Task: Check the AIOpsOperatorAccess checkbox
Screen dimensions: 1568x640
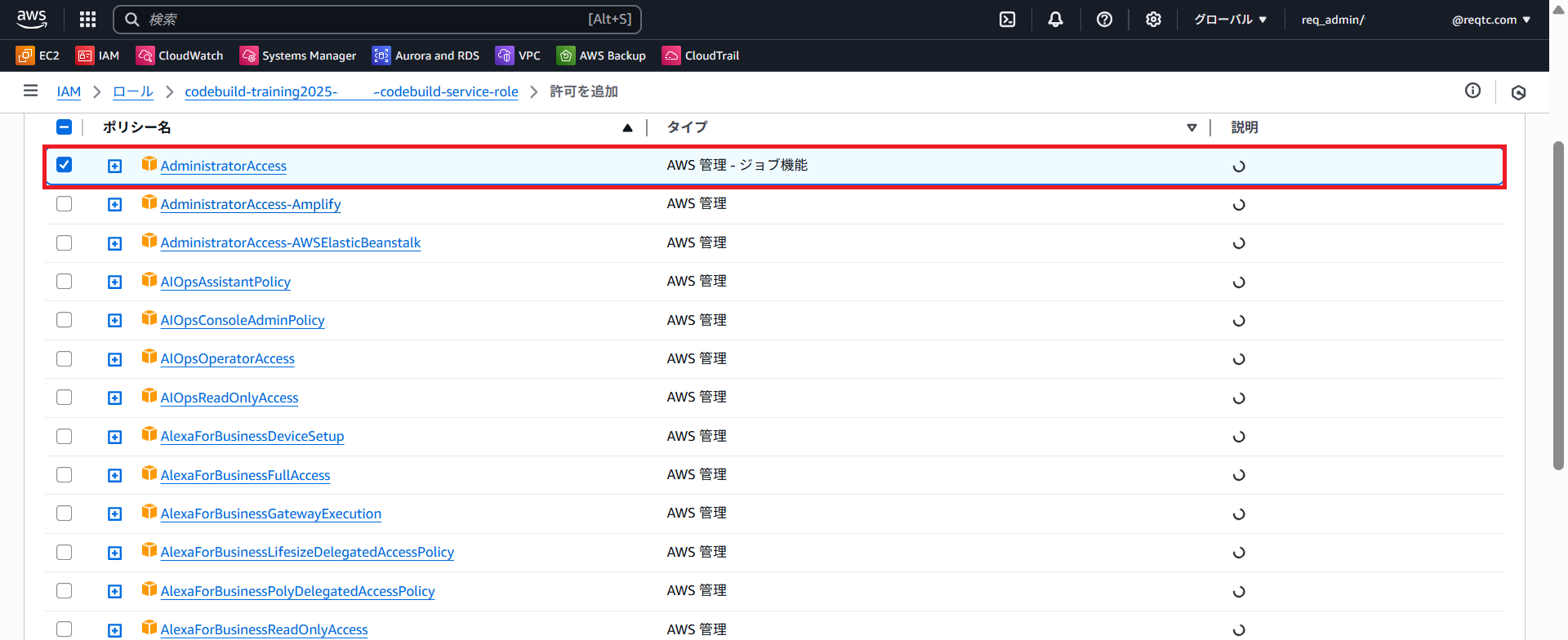Action: pyautogui.click(x=64, y=358)
